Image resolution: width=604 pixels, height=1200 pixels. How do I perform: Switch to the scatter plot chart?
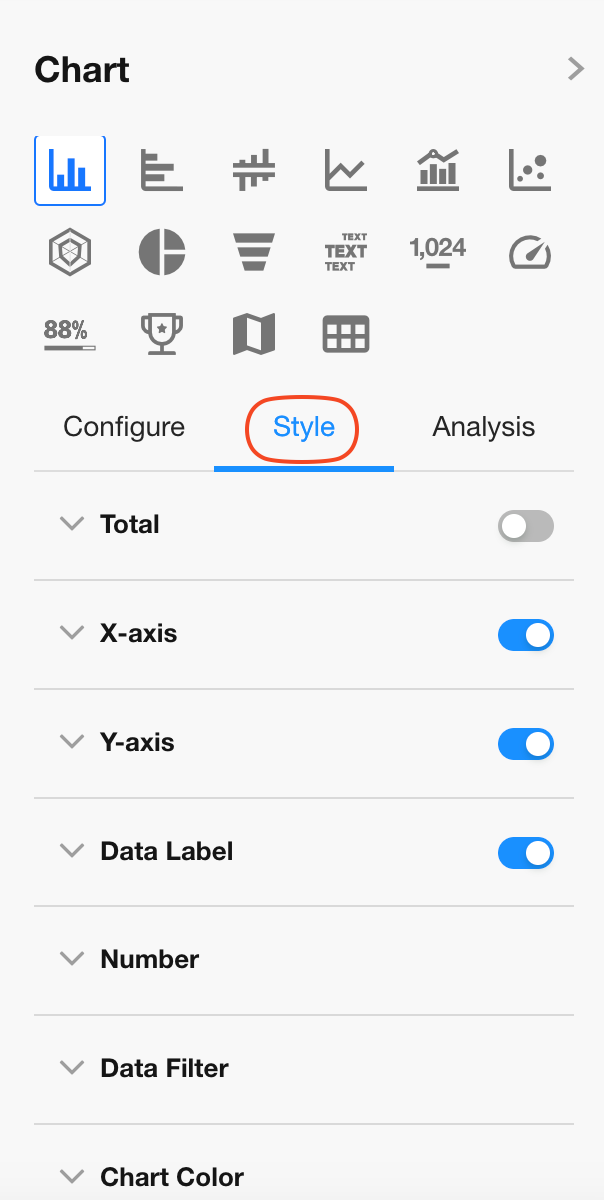[530, 170]
